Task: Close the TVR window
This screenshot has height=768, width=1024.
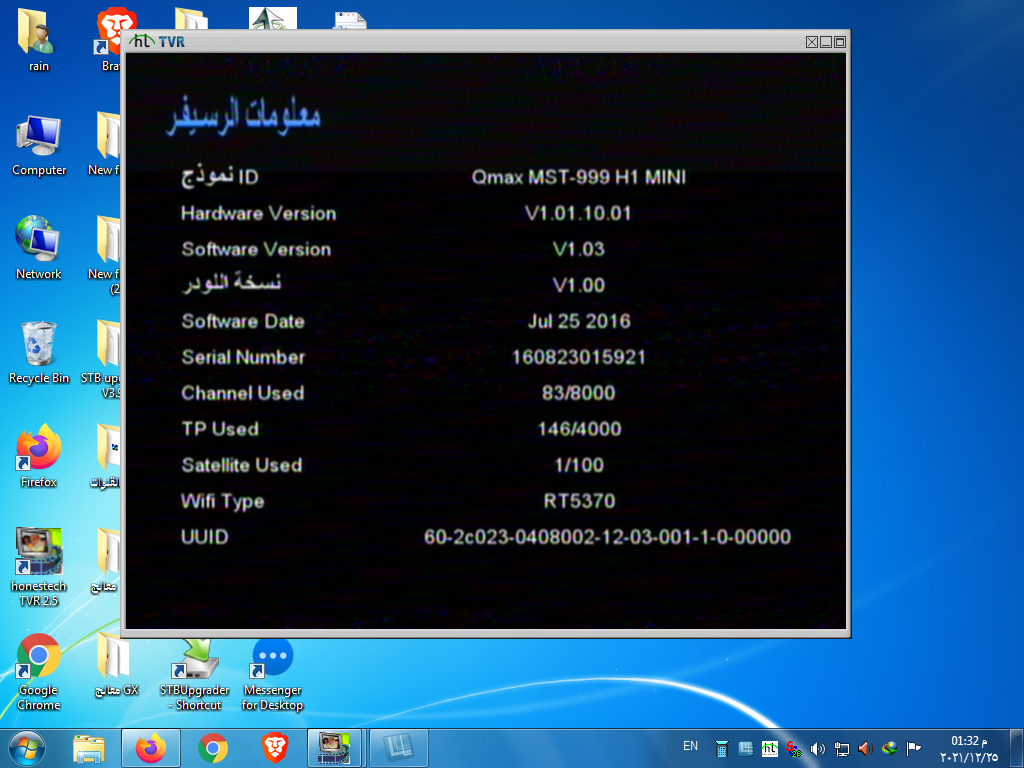Action: tap(812, 42)
